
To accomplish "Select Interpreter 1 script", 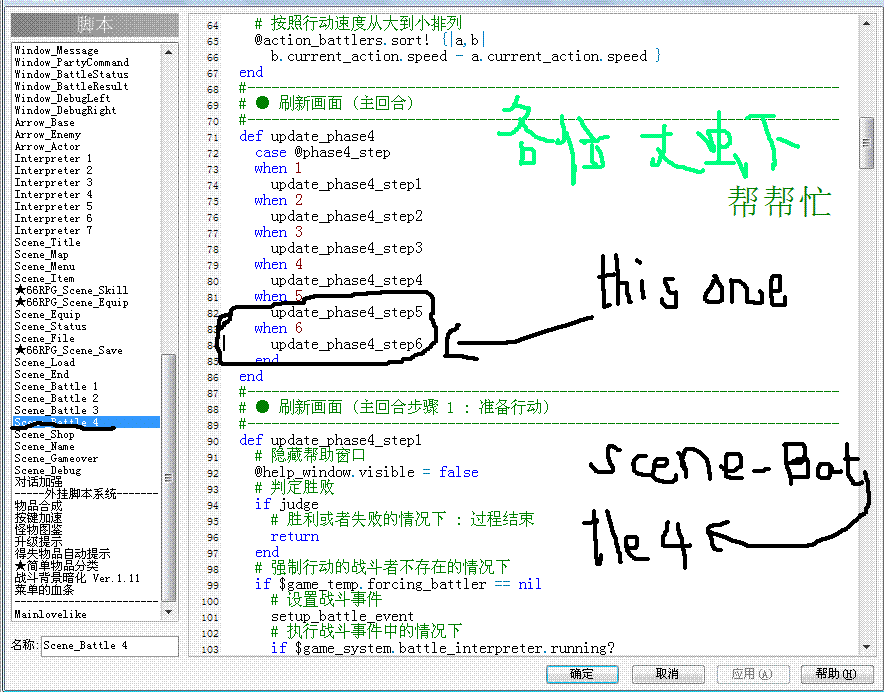I will coord(53,158).
